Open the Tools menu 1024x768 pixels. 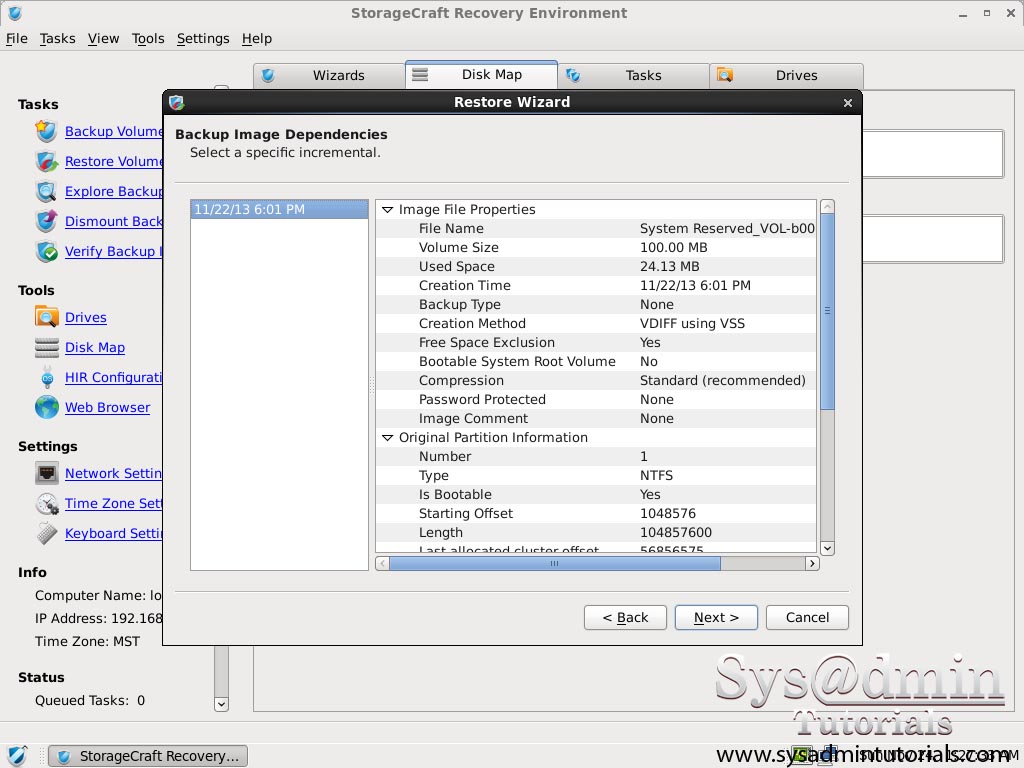[x=148, y=38]
